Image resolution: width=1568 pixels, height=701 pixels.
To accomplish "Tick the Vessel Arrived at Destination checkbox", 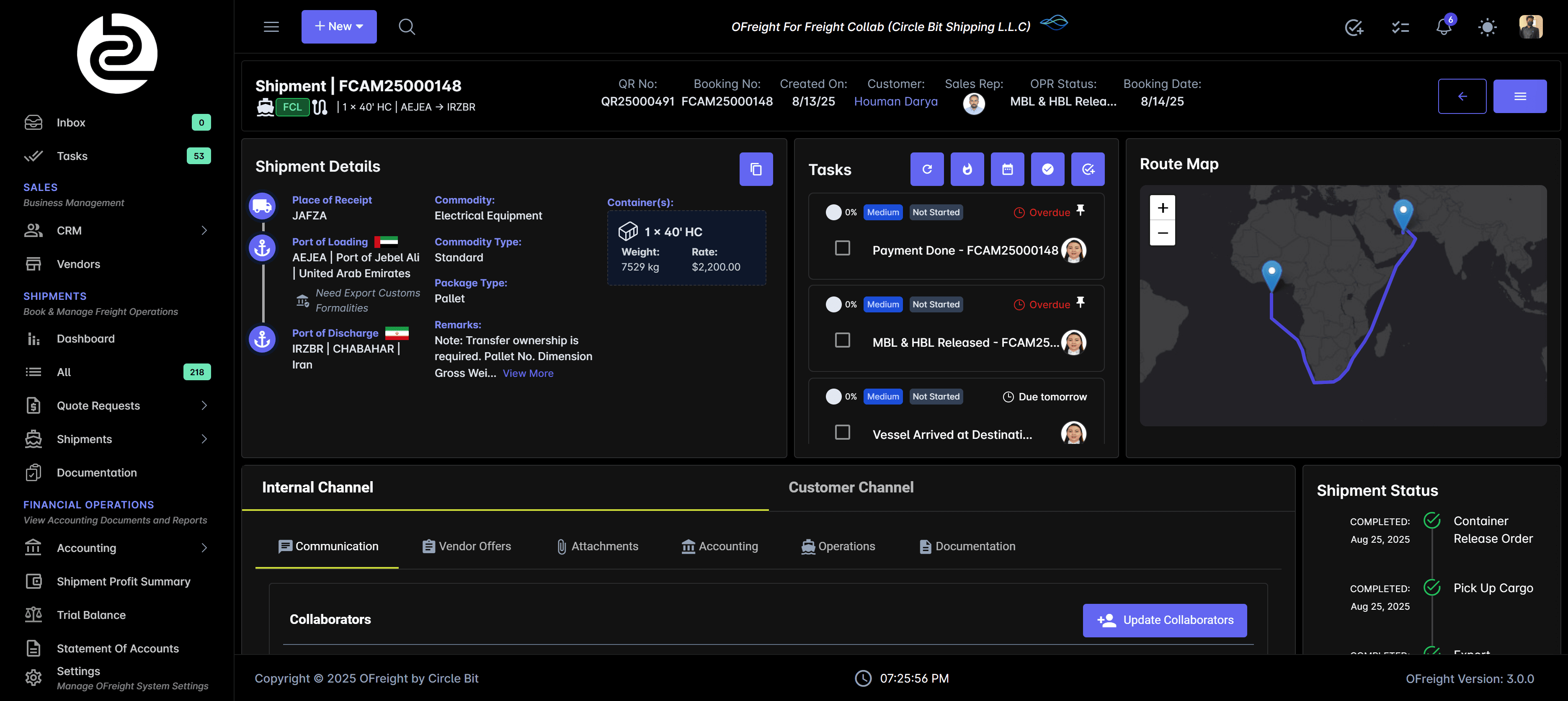I will pos(843,433).
